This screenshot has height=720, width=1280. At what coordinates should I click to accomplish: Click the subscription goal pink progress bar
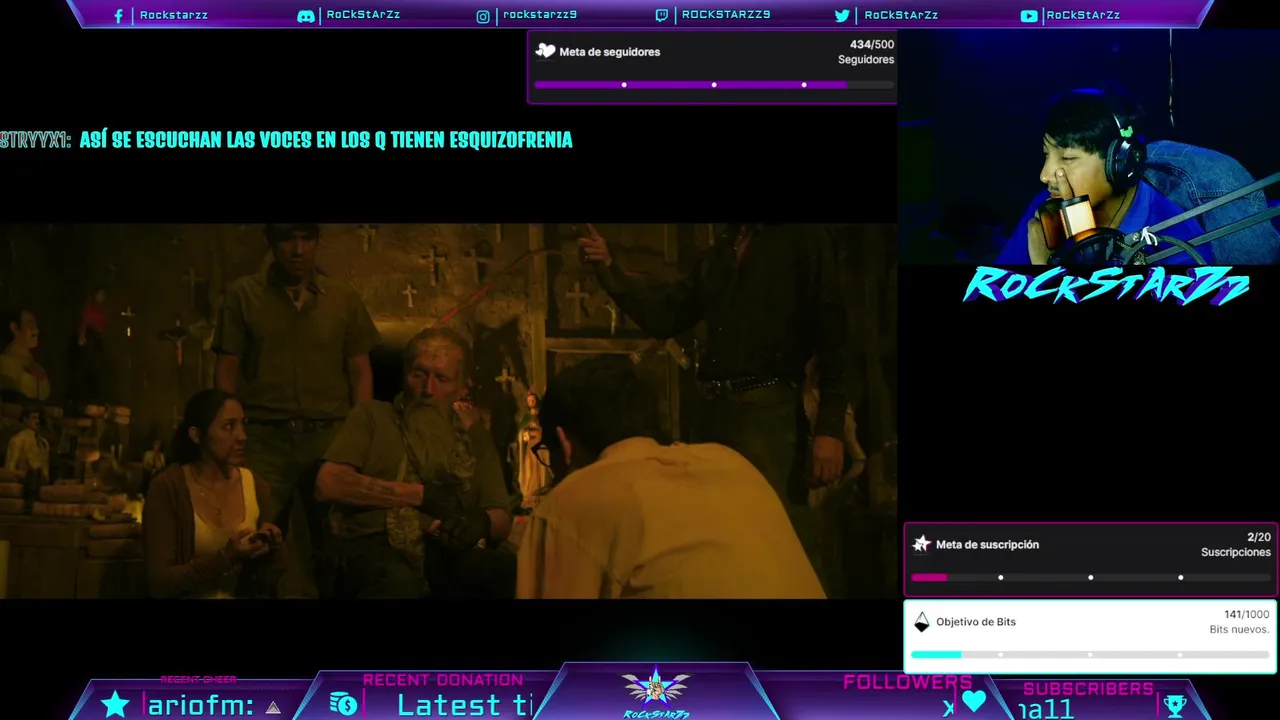(x=1090, y=577)
